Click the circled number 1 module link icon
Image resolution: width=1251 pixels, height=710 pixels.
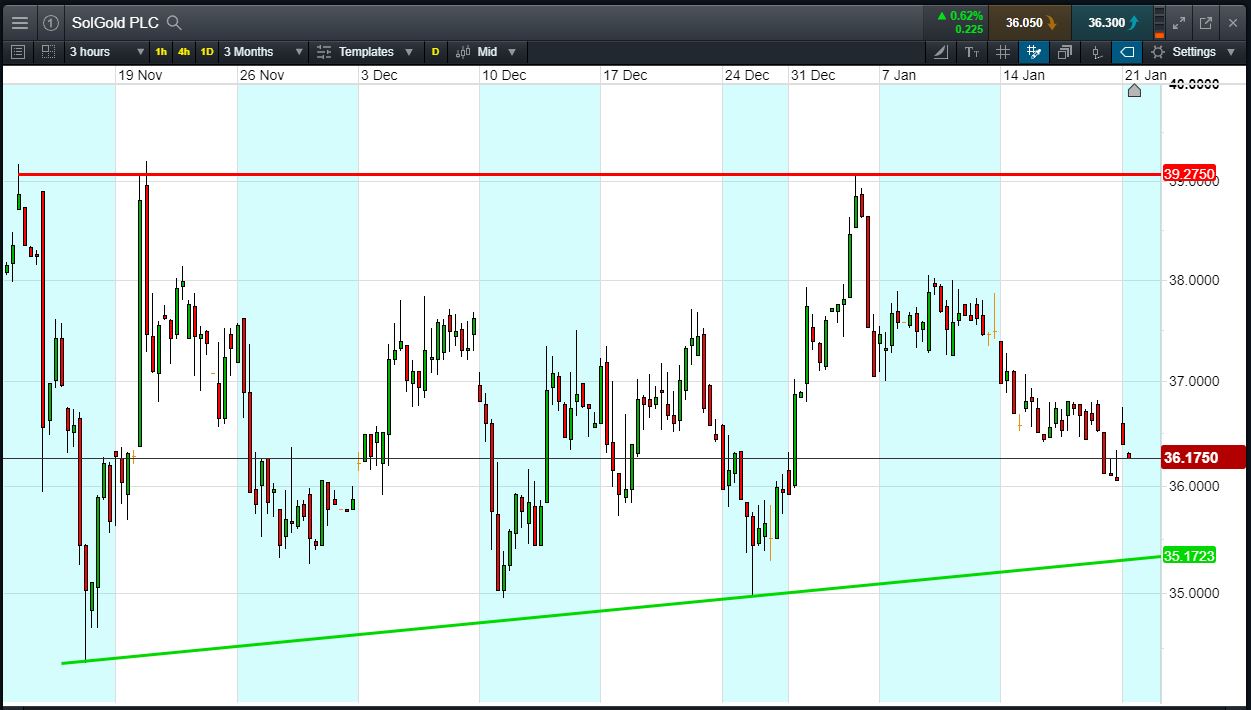pos(52,22)
